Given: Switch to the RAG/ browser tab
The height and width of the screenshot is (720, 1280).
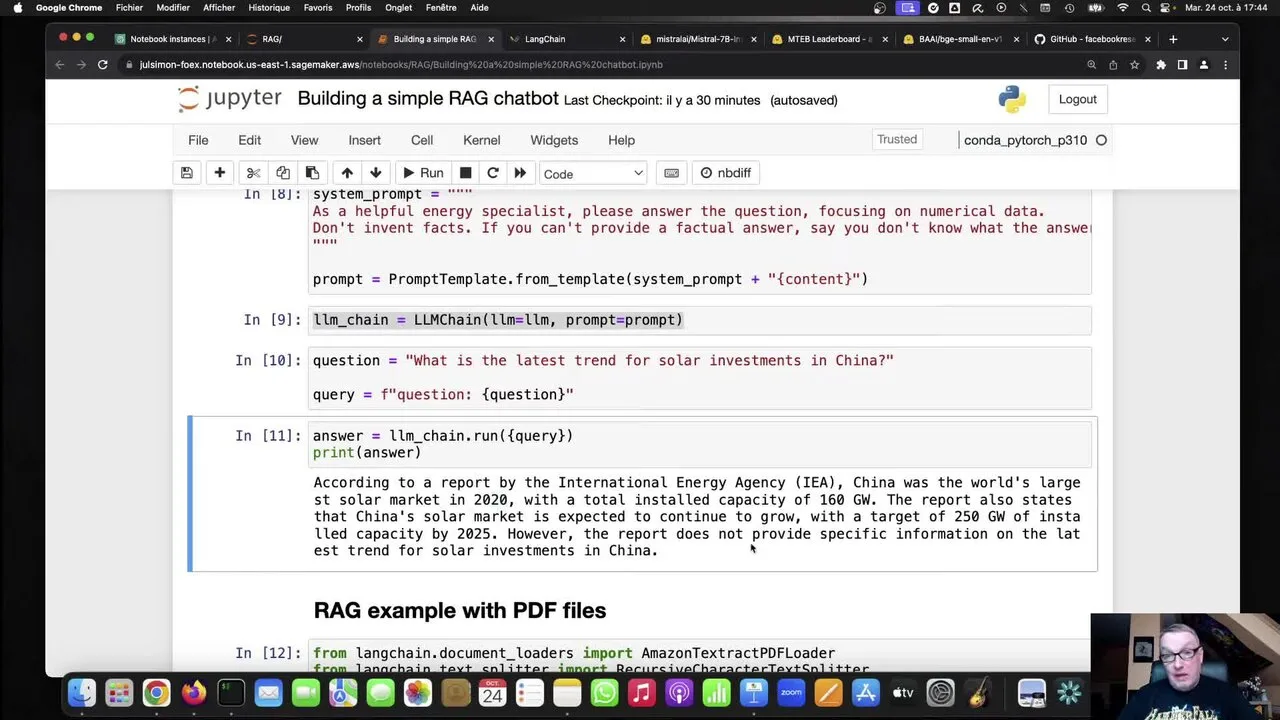Looking at the screenshot, I should tap(305, 39).
